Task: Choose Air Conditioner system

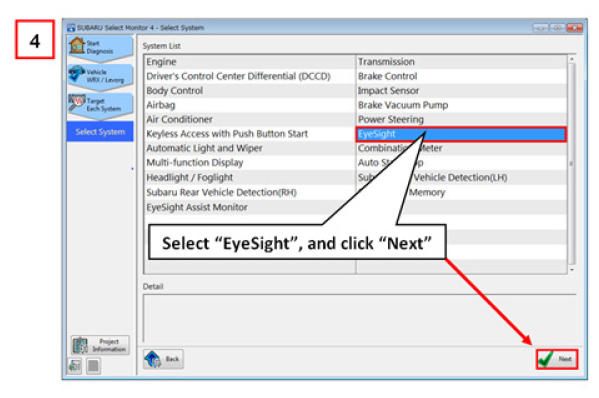Action: tap(250, 120)
